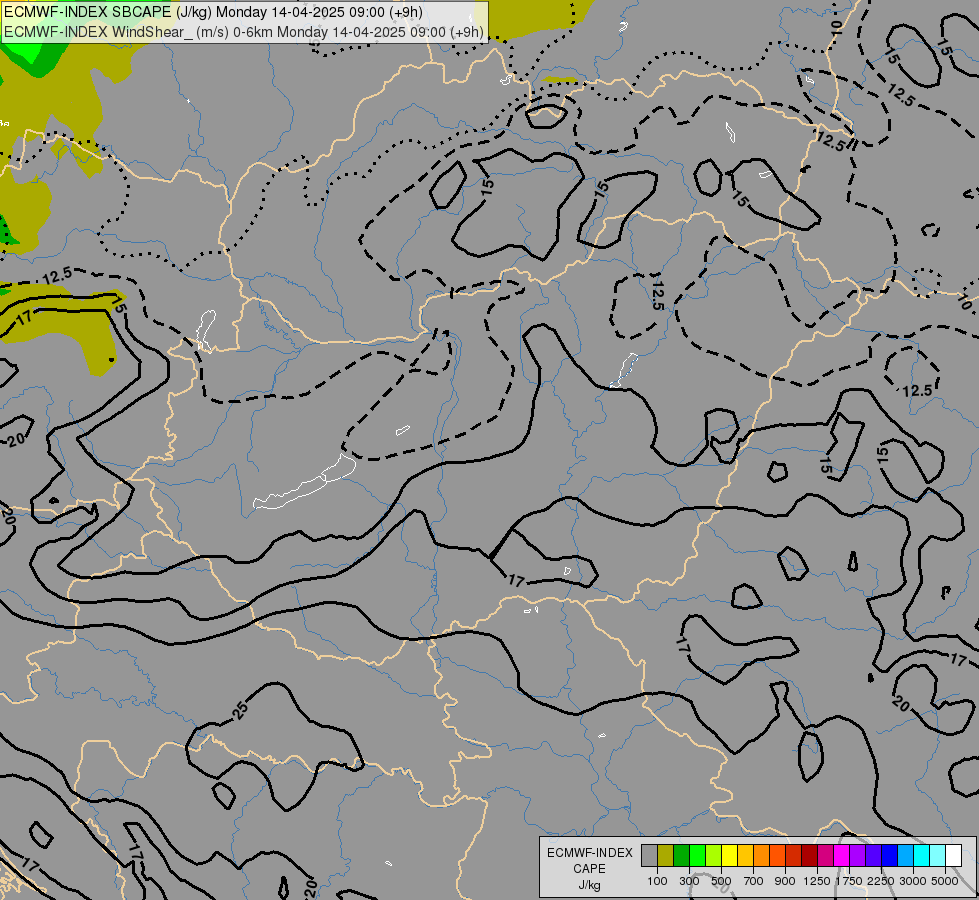This screenshot has height=900, width=979.
Task: Click the ECMWF-INDEX label in the legend
Action: pyautogui.click(x=589, y=853)
